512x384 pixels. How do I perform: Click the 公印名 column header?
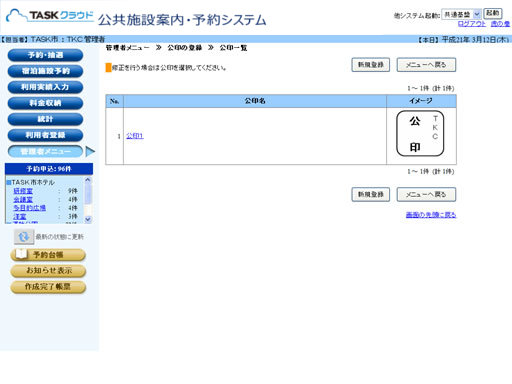pyautogui.click(x=255, y=101)
